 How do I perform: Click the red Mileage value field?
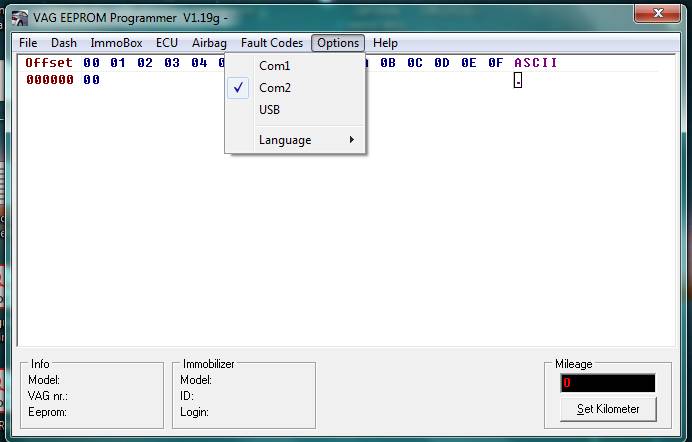(x=607, y=383)
